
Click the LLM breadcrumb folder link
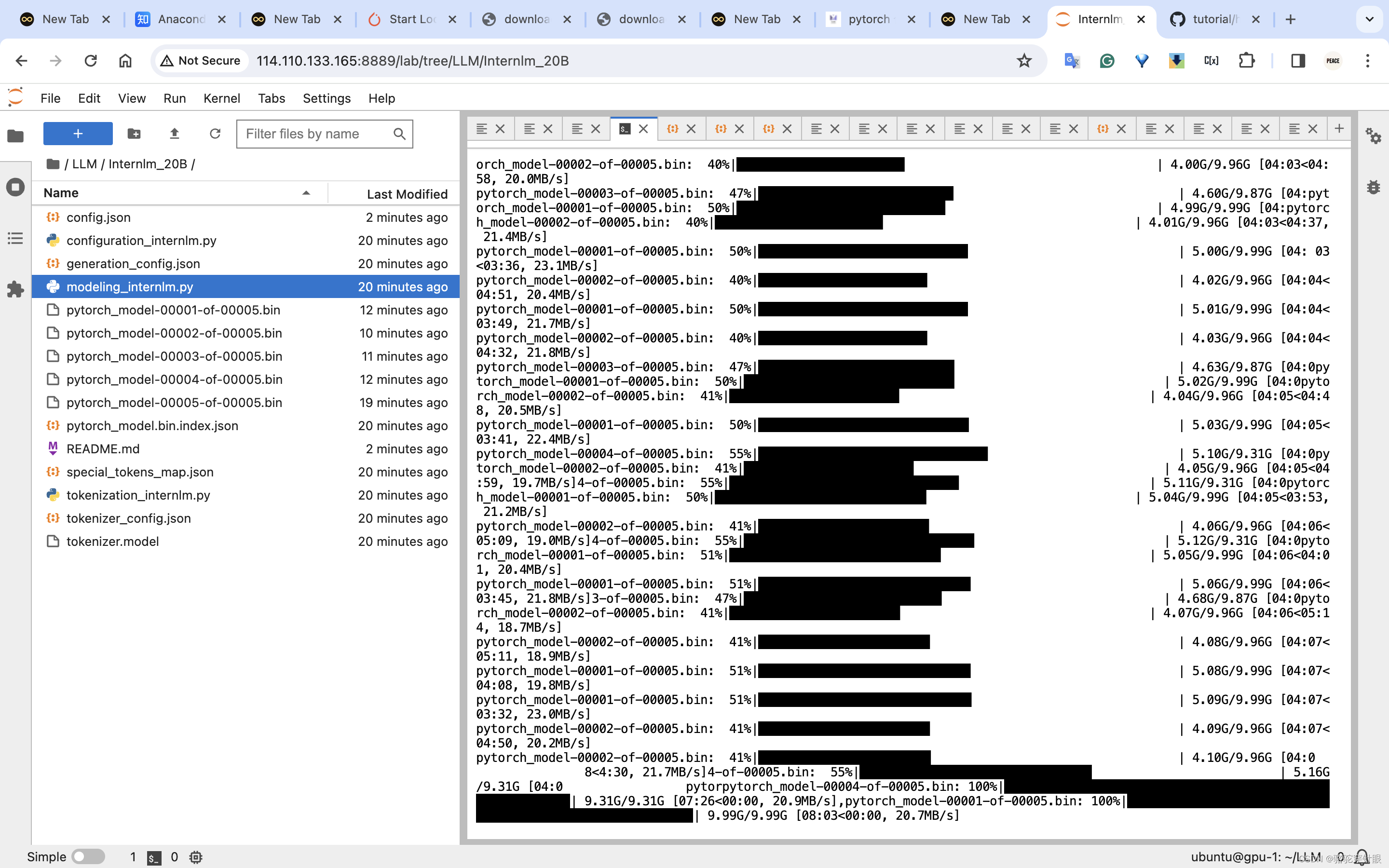tap(84, 164)
